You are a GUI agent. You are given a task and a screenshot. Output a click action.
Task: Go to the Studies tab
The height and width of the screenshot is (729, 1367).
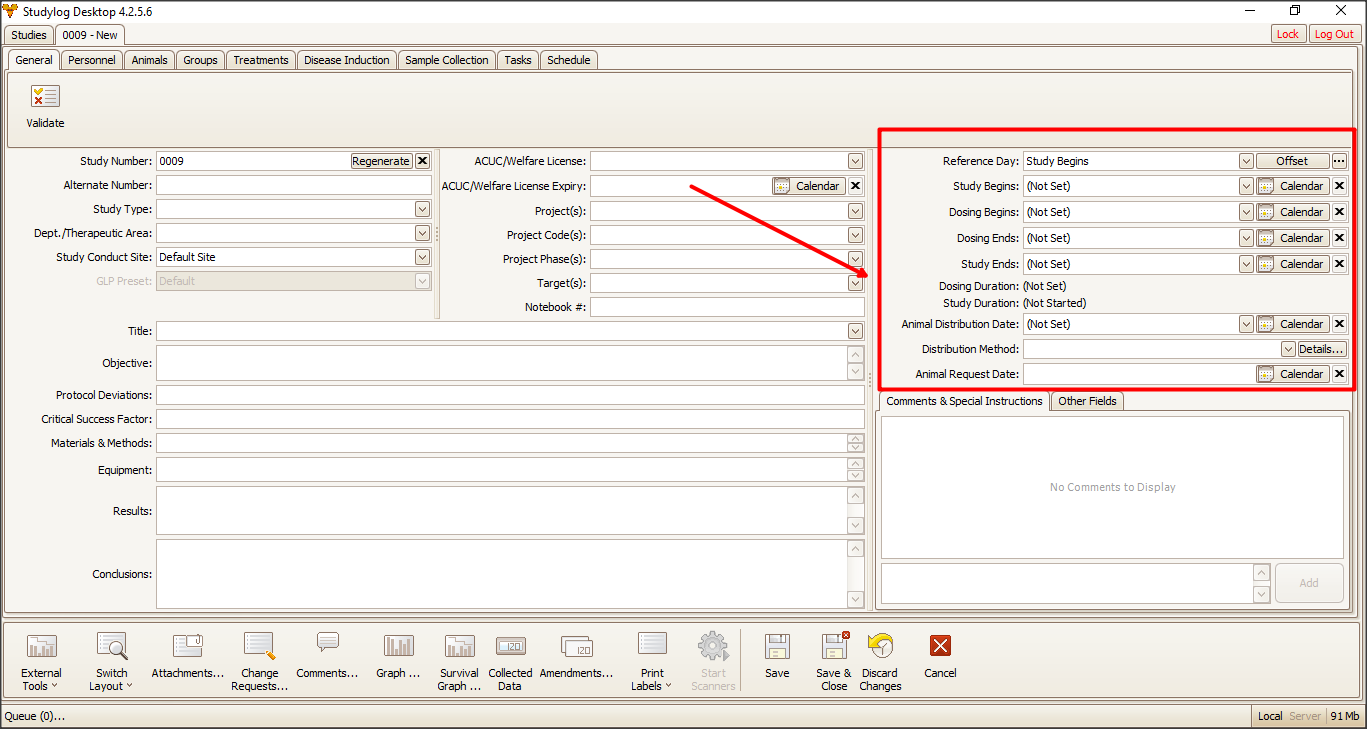29,35
